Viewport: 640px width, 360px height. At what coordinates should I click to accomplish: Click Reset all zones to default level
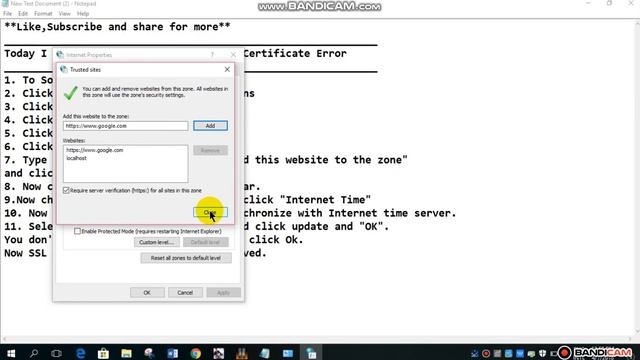[x=186, y=258]
